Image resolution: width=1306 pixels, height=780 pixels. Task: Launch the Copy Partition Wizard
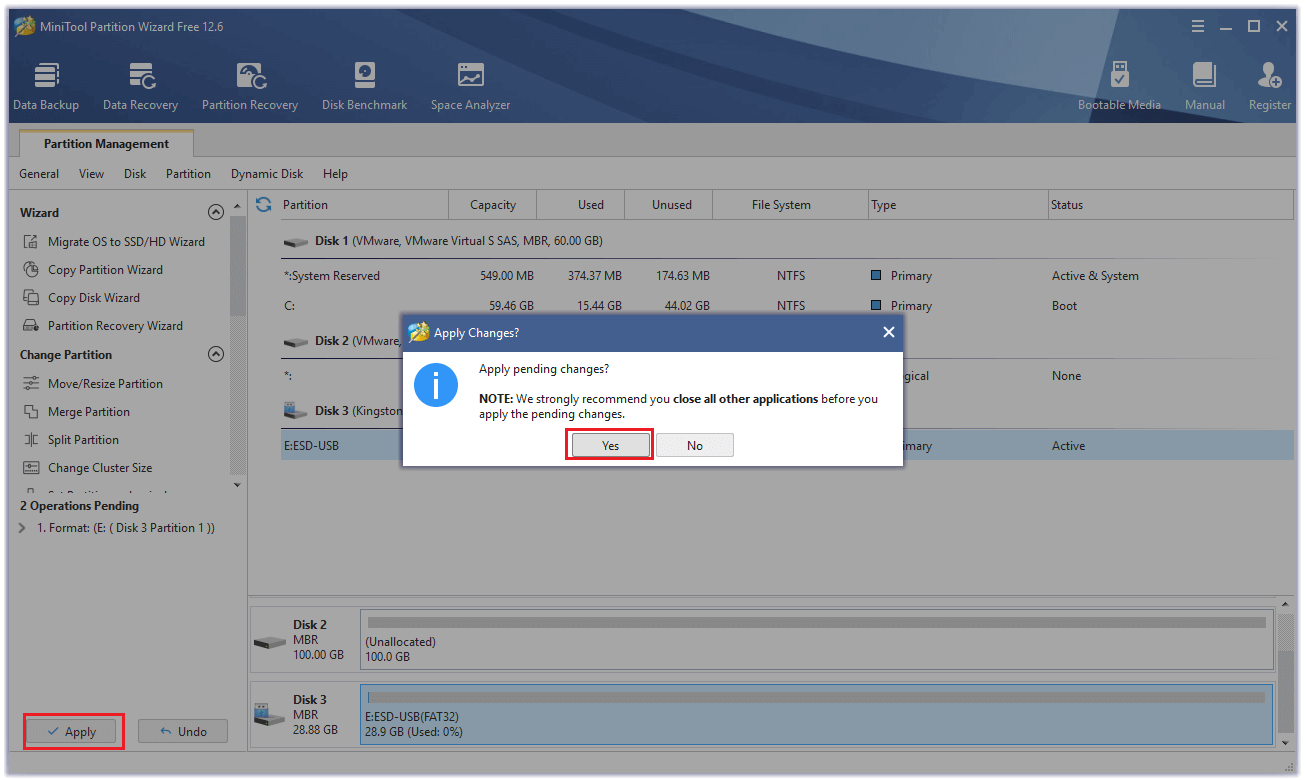pyautogui.click(x=93, y=270)
